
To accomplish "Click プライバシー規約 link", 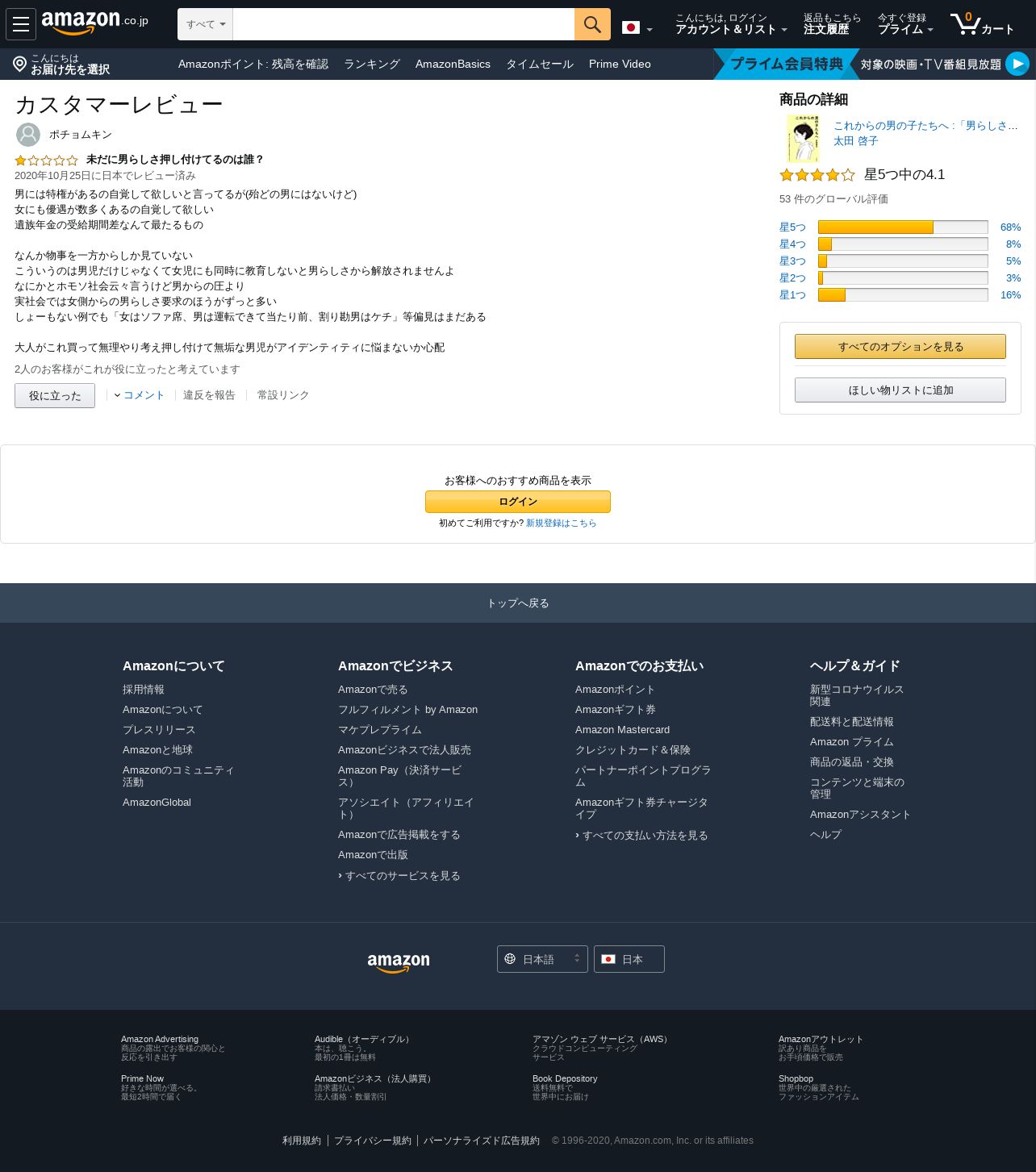I will pos(373,1141).
